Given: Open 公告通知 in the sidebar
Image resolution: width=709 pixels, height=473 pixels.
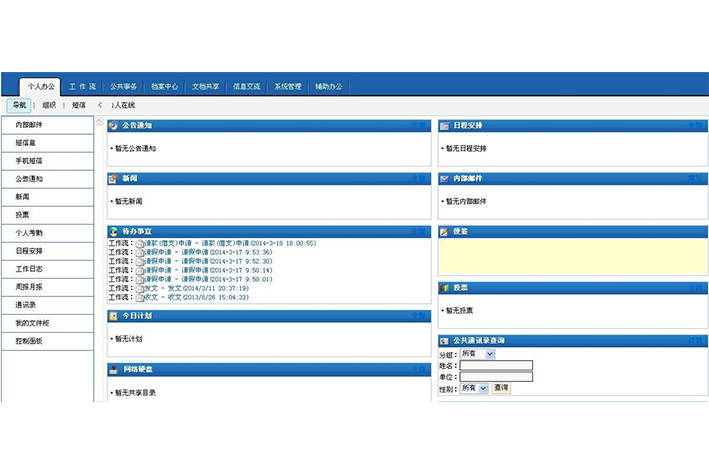Looking at the screenshot, I should (47, 179).
